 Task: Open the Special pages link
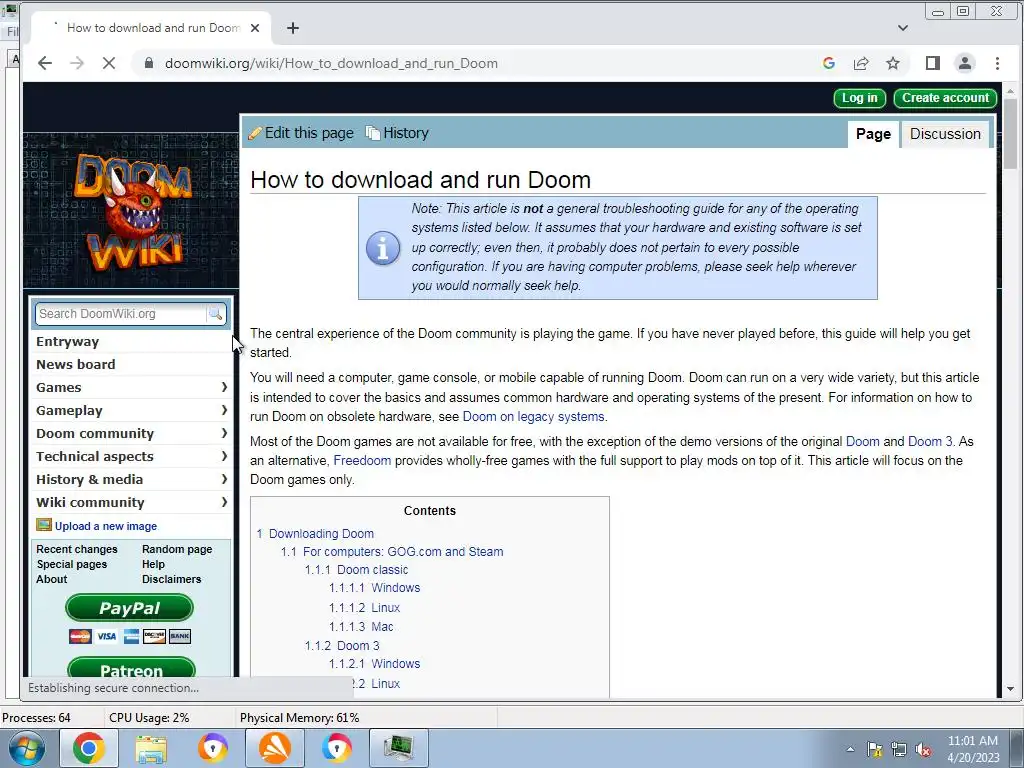tap(72, 564)
